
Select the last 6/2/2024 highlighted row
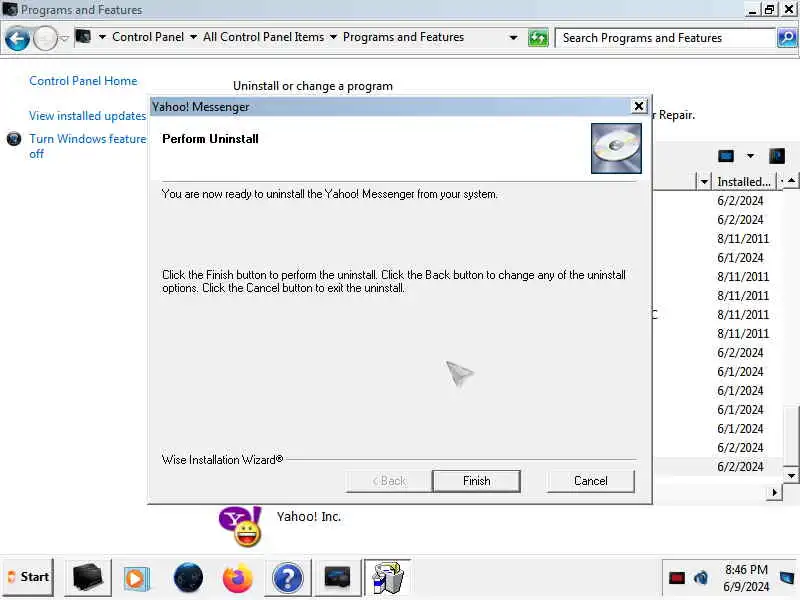click(x=740, y=466)
